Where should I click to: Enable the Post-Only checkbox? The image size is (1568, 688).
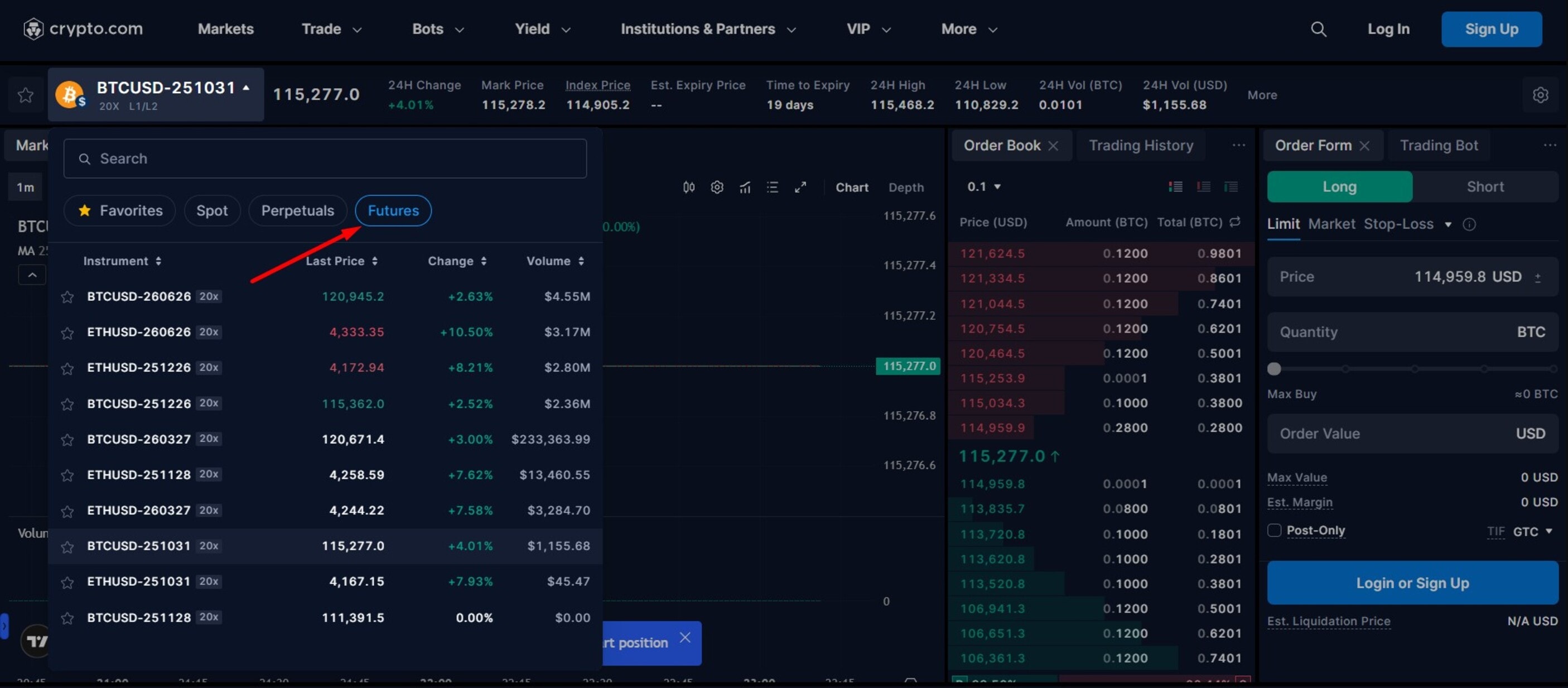(x=1274, y=530)
